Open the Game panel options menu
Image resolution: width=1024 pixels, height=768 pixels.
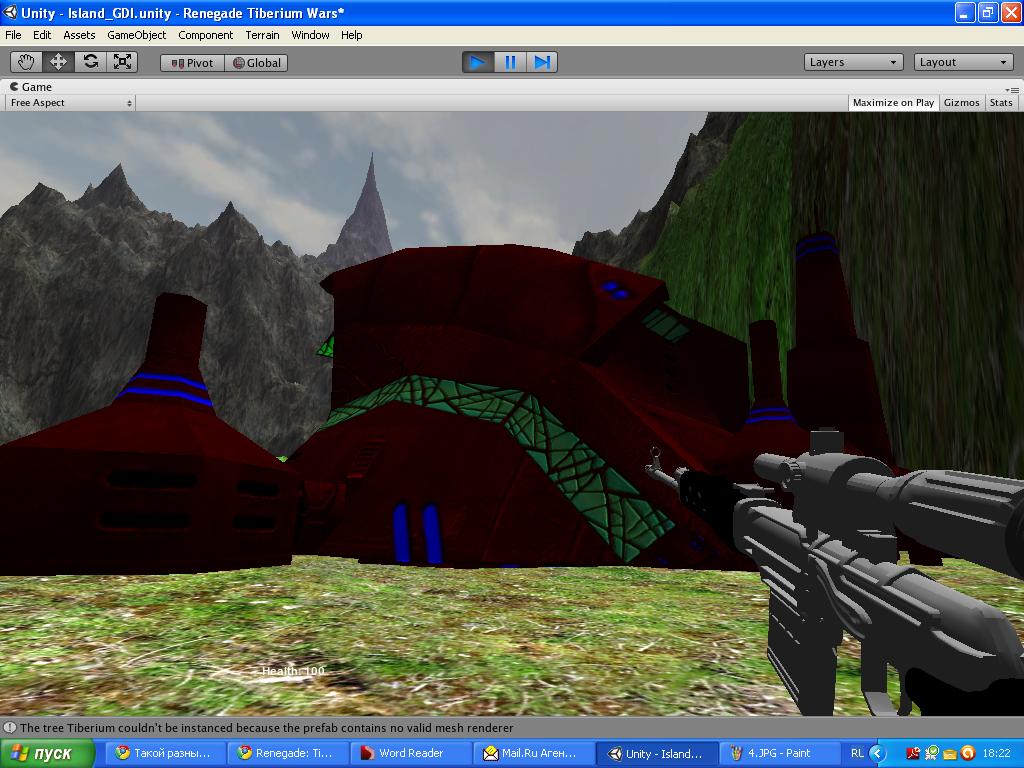click(1012, 89)
